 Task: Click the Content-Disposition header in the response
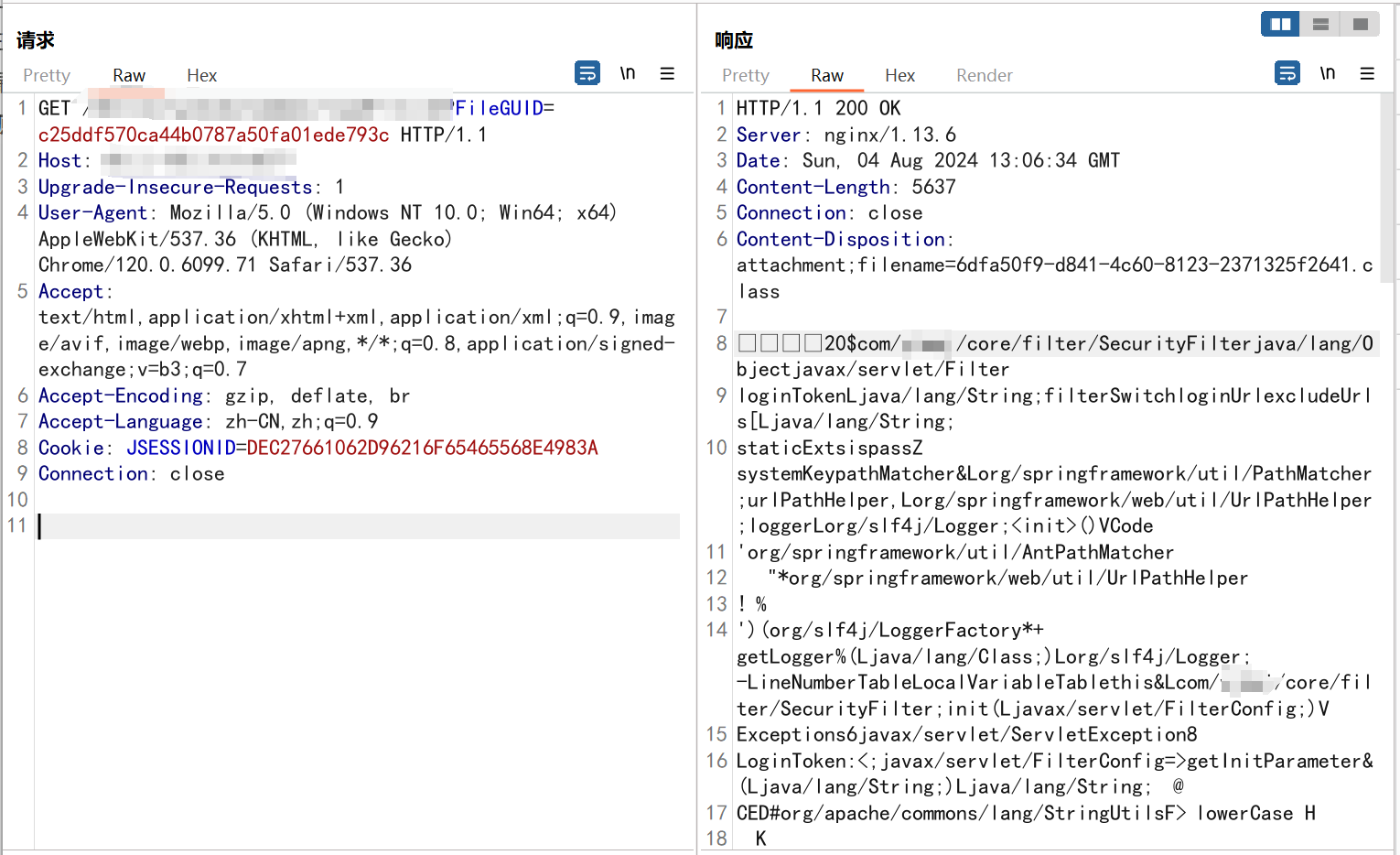coord(841,239)
